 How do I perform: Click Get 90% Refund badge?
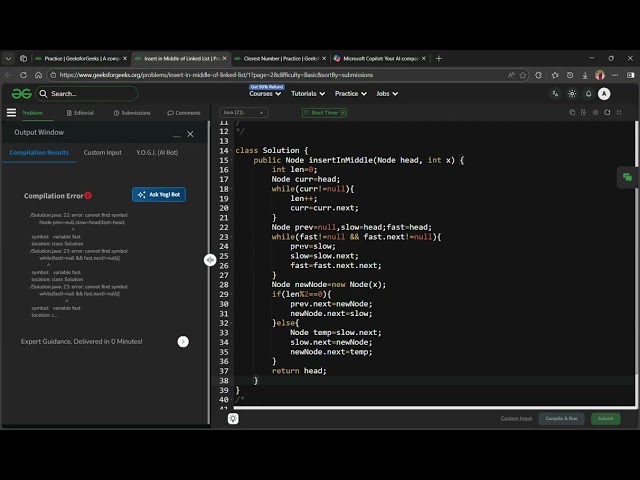click(x=267, y=87)
